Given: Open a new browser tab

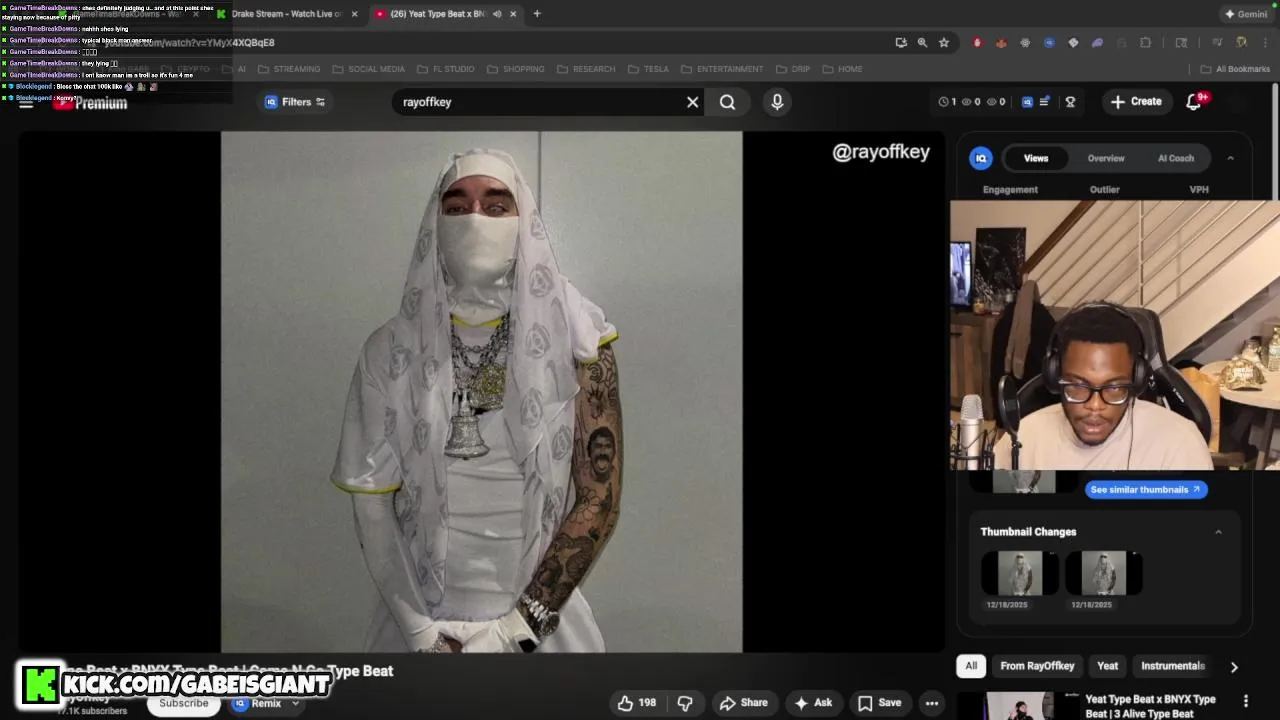Looking at the screenshot, I should [537, 14].
